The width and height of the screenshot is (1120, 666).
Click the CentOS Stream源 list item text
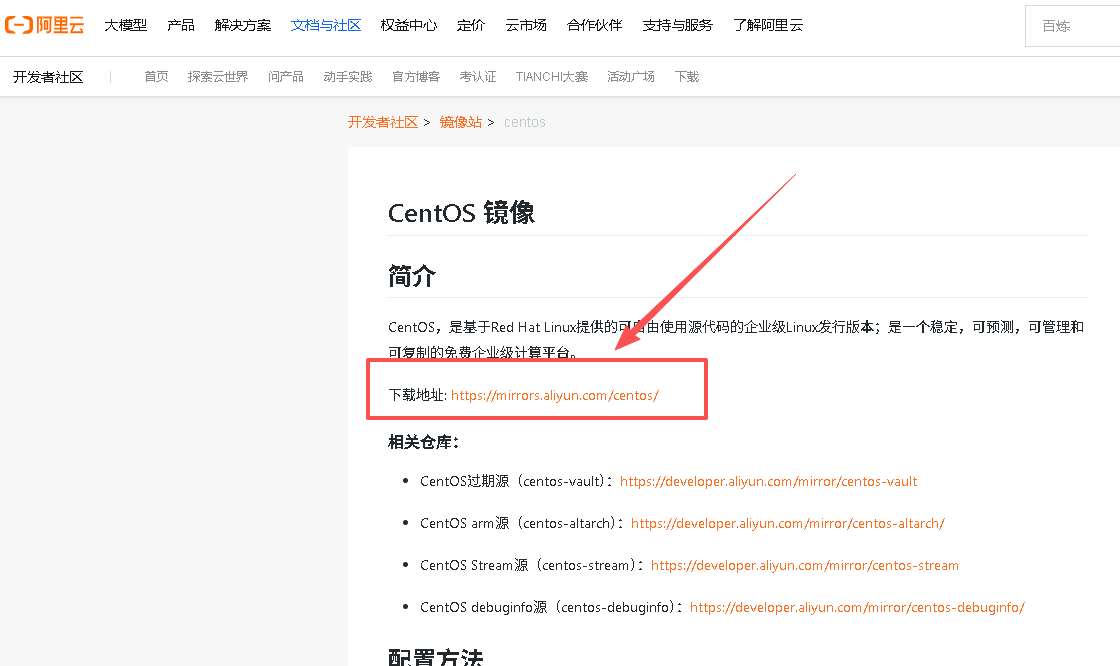point(532,565)
